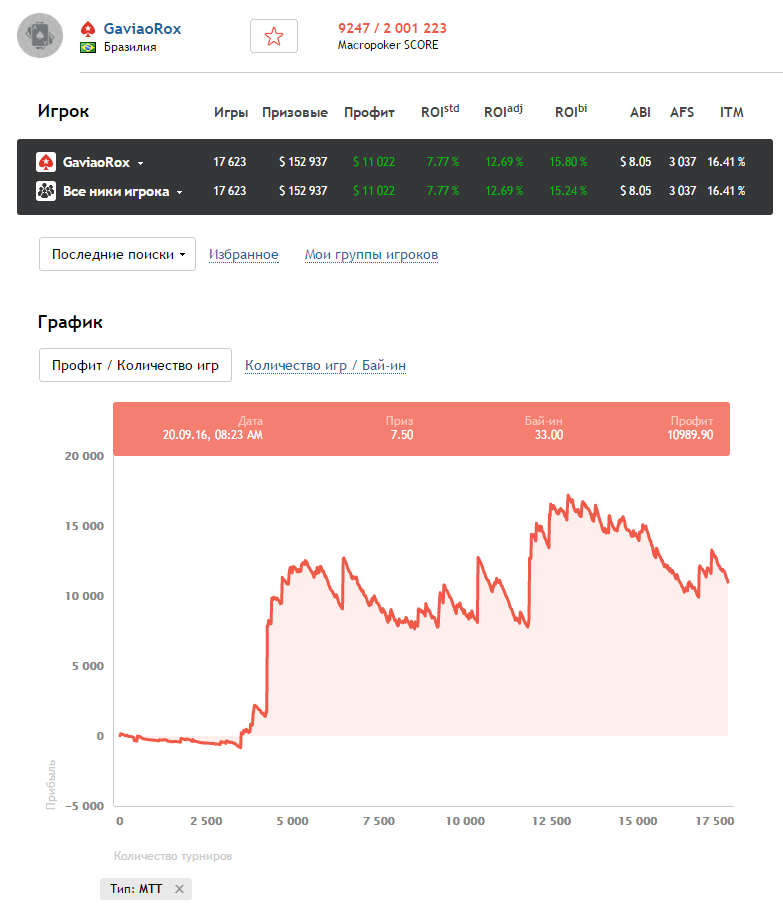Remove the MTT type filter tag
The image size is (783, 910).
(x=180, y=889)
